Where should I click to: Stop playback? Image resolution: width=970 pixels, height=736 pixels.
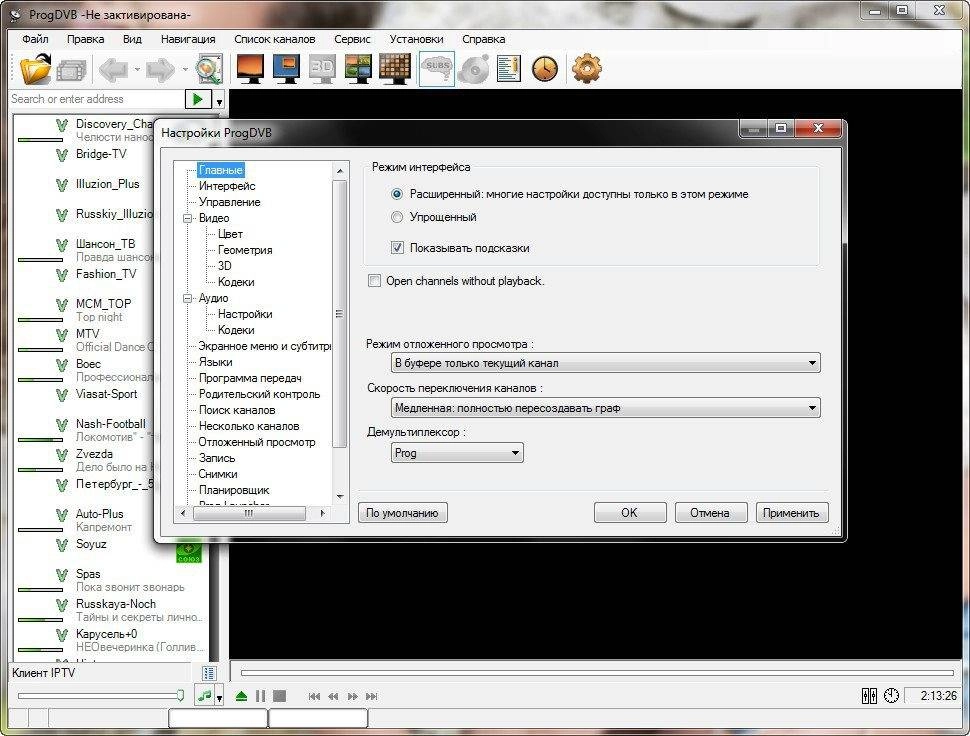tap(280, 696)
